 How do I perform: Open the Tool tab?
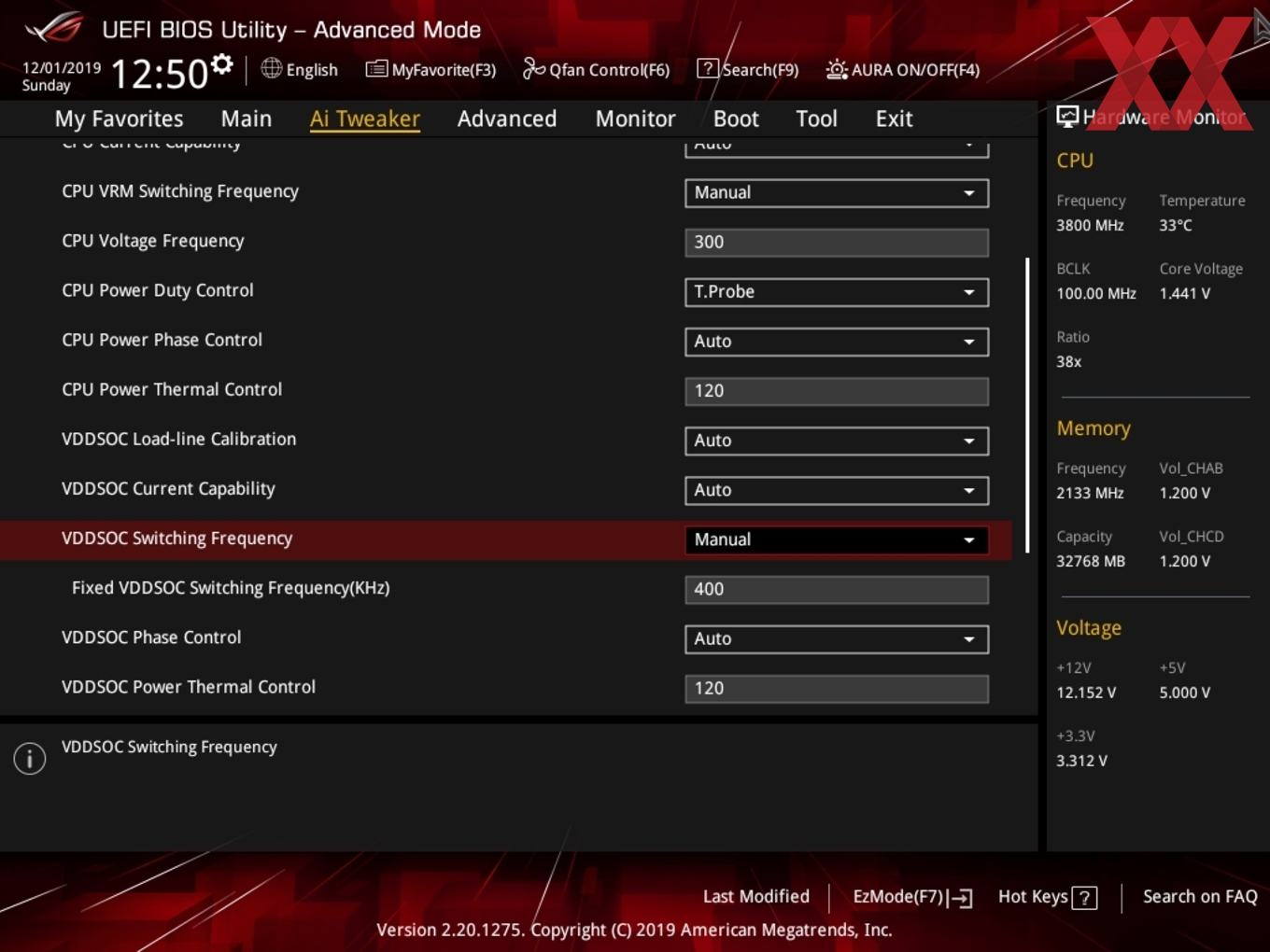click(x=816, y=119)
